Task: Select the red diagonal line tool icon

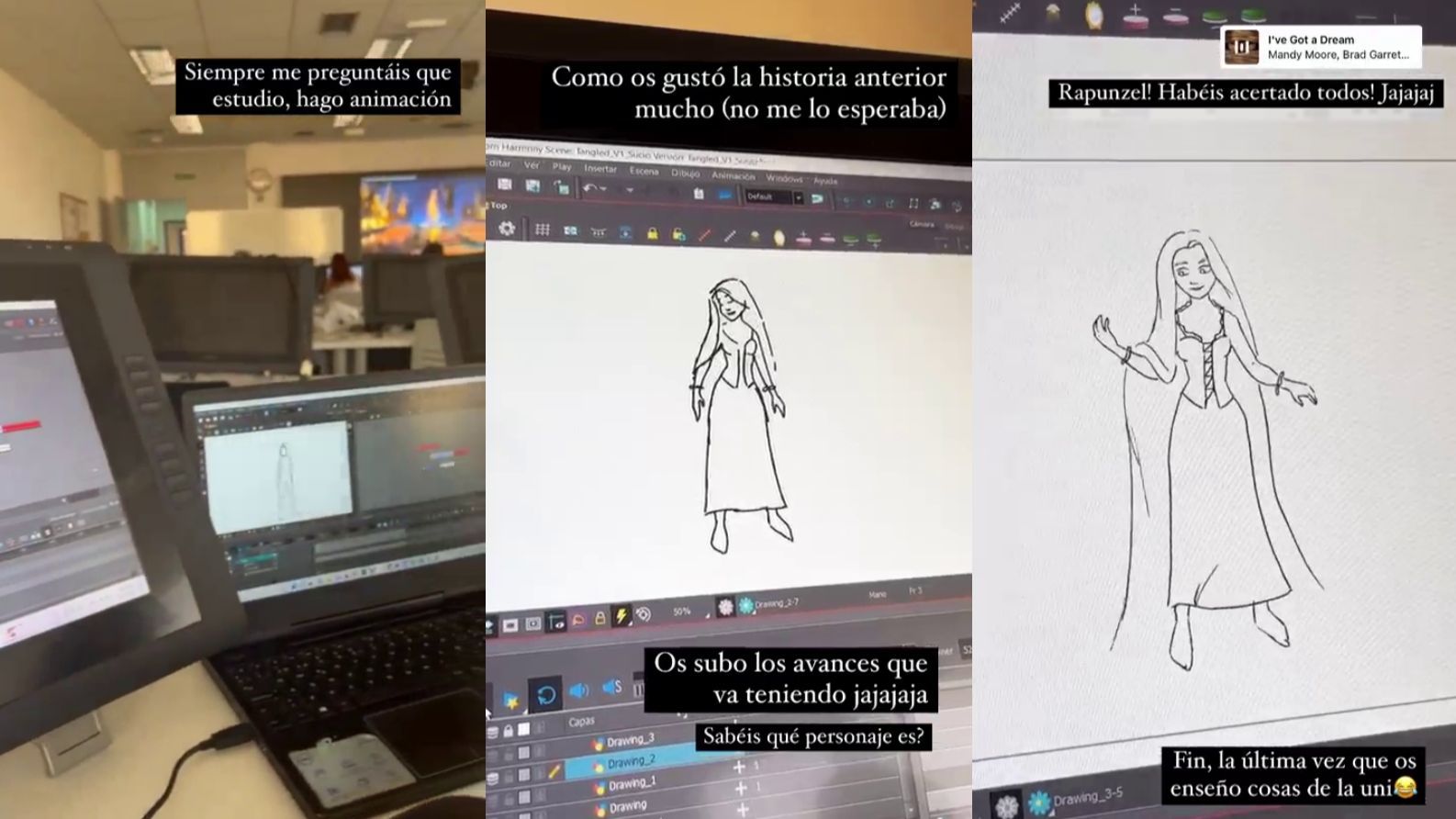Action: 705,235
